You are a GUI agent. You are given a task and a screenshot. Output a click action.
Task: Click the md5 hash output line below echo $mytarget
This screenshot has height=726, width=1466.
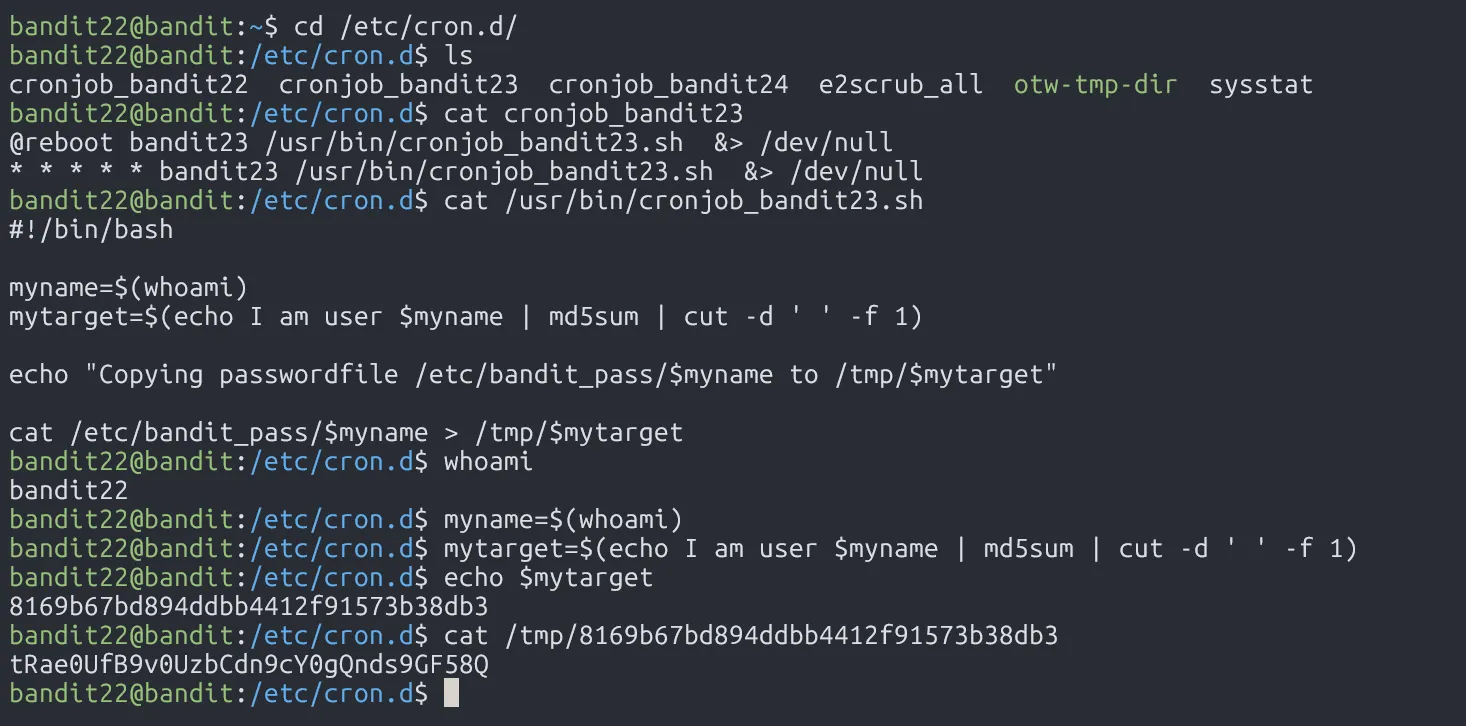(249, 606)
